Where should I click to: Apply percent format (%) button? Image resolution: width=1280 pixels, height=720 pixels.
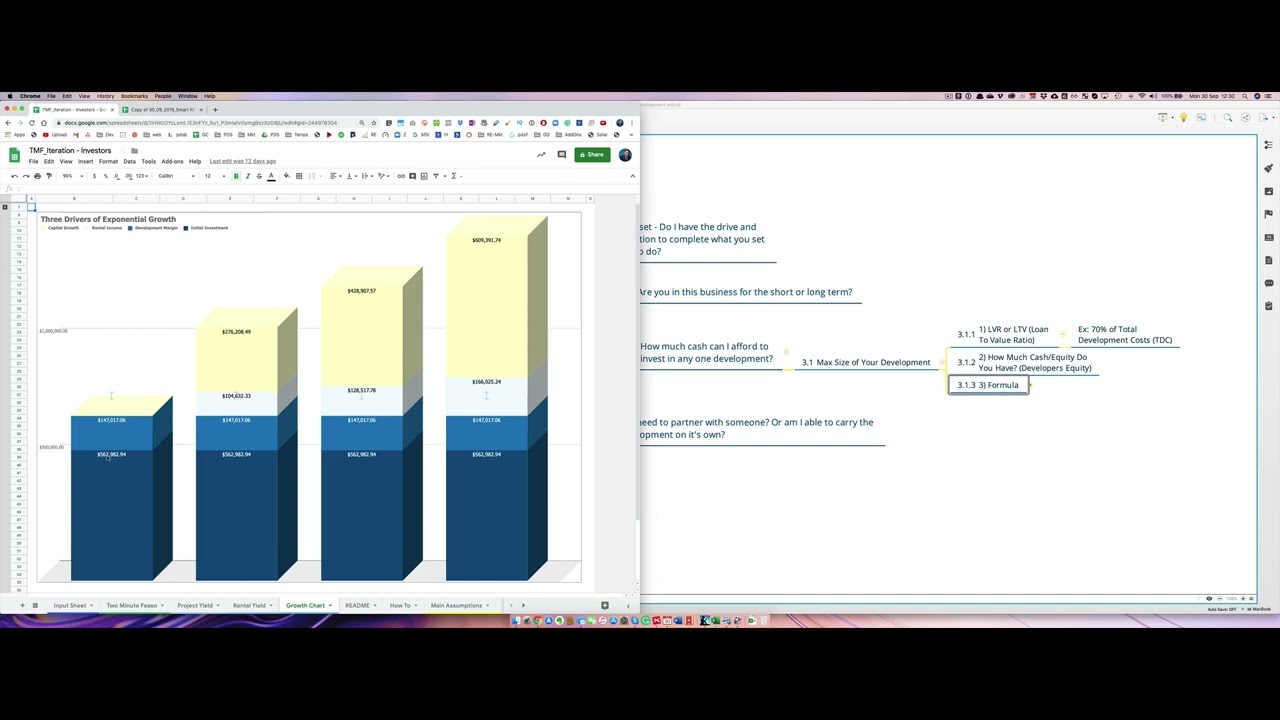pyautogui.click(x=106, y=176)
